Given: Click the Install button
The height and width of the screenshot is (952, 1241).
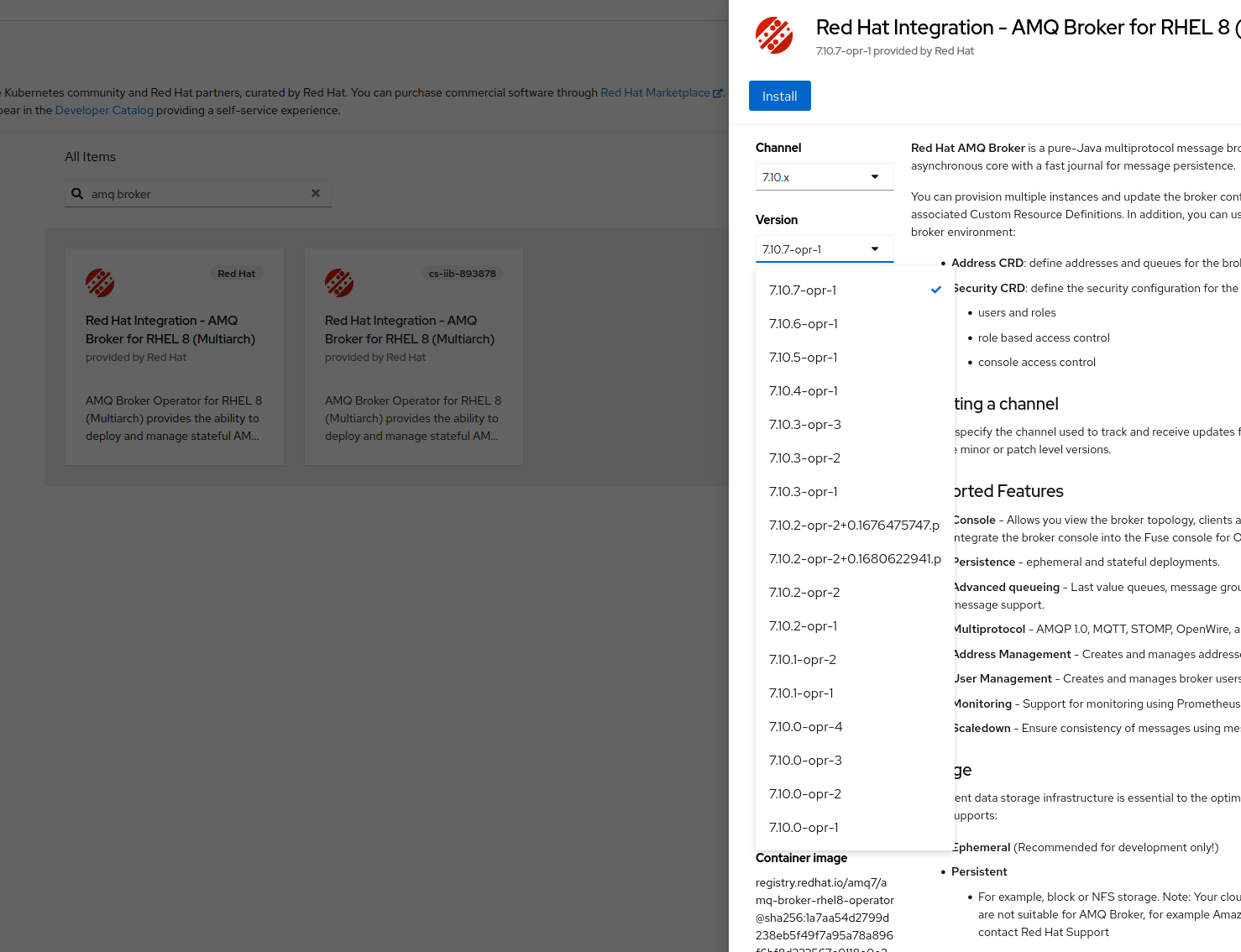Looking at the screenshot, I should coord(779,96).
